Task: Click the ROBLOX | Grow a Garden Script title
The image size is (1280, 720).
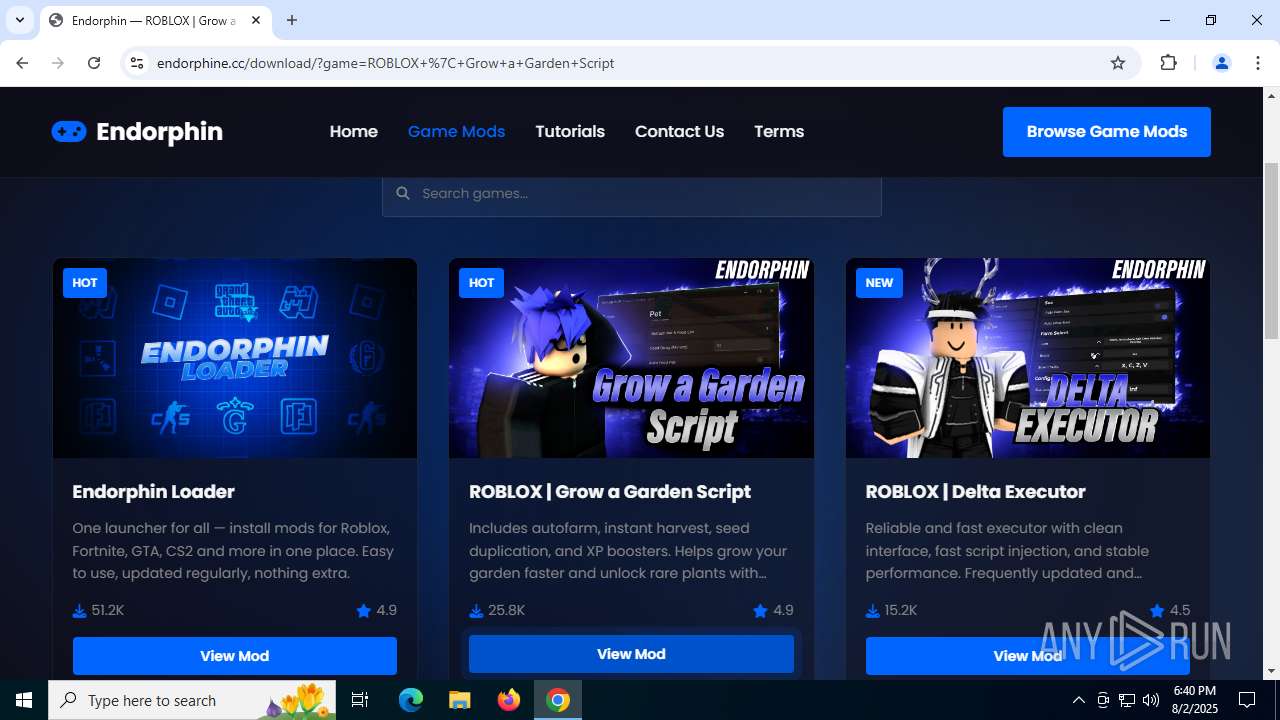Action: coord(610,492)
